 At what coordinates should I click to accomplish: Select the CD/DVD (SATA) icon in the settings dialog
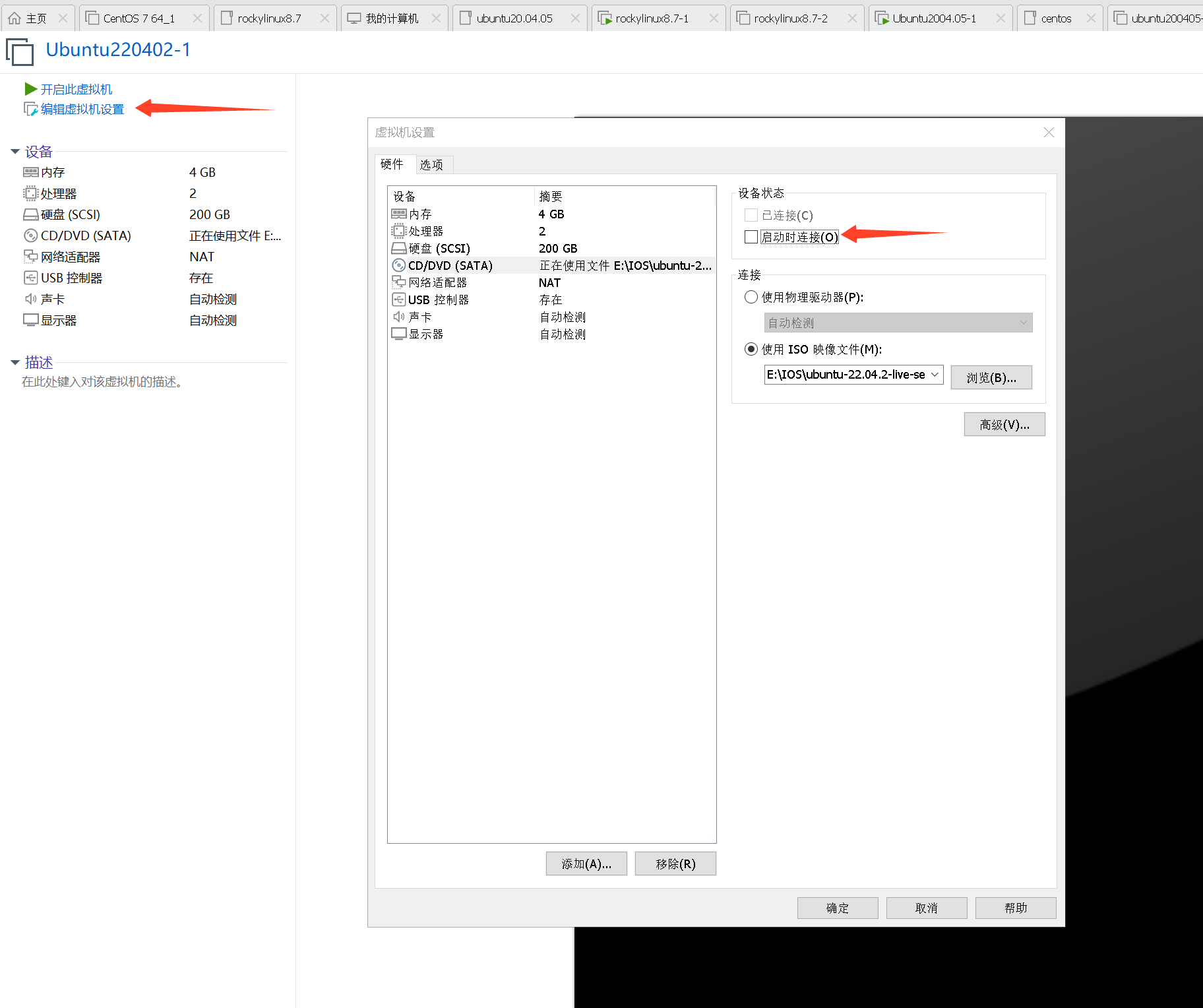coord(398,265)
